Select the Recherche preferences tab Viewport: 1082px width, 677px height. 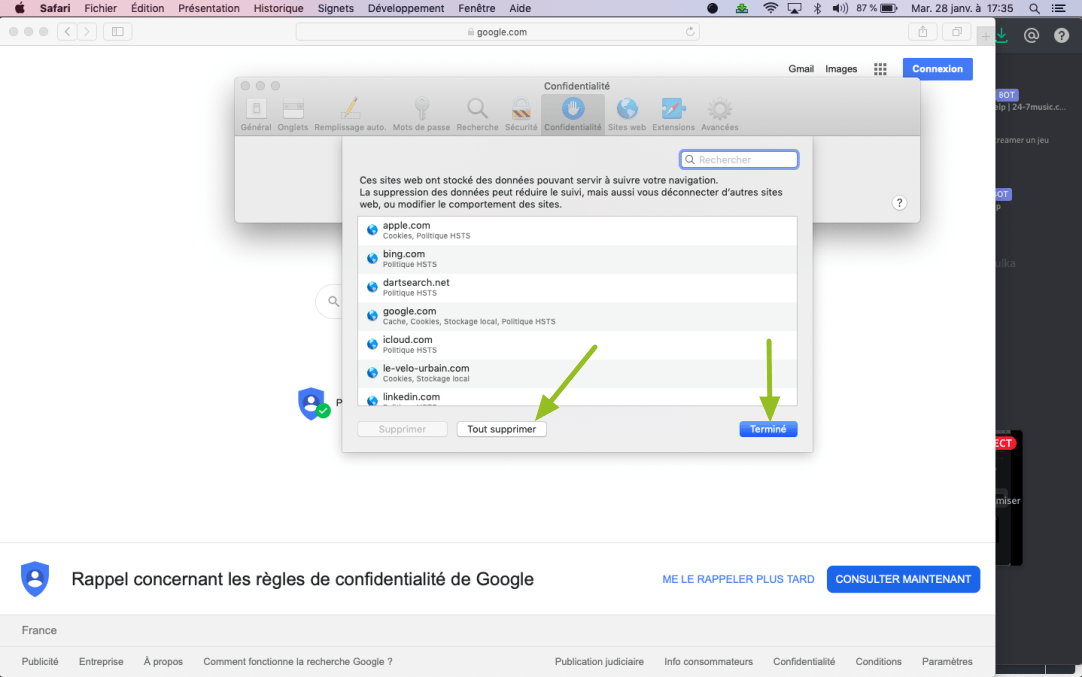[477, 115]
